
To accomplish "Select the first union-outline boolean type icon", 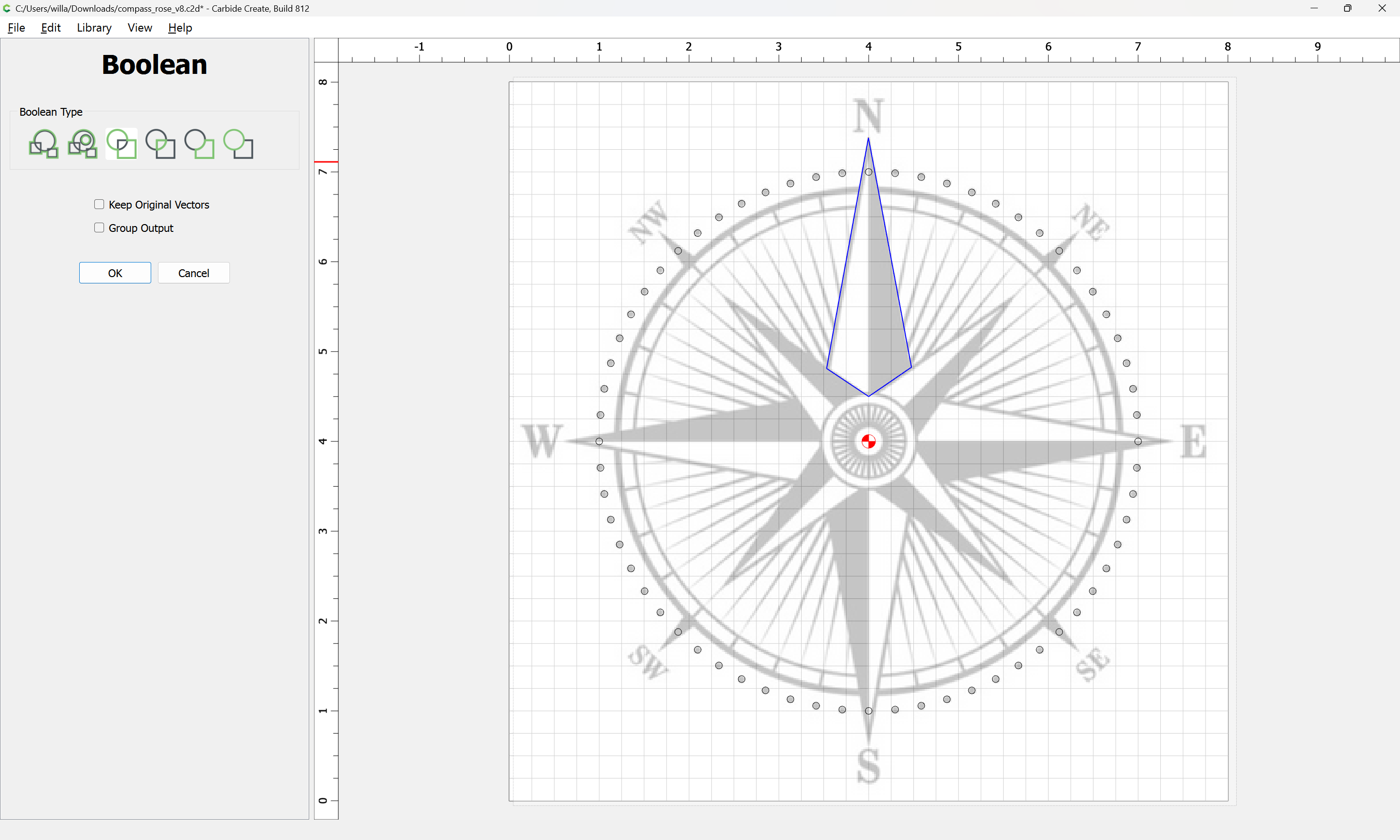I will [x=44, y=144].
